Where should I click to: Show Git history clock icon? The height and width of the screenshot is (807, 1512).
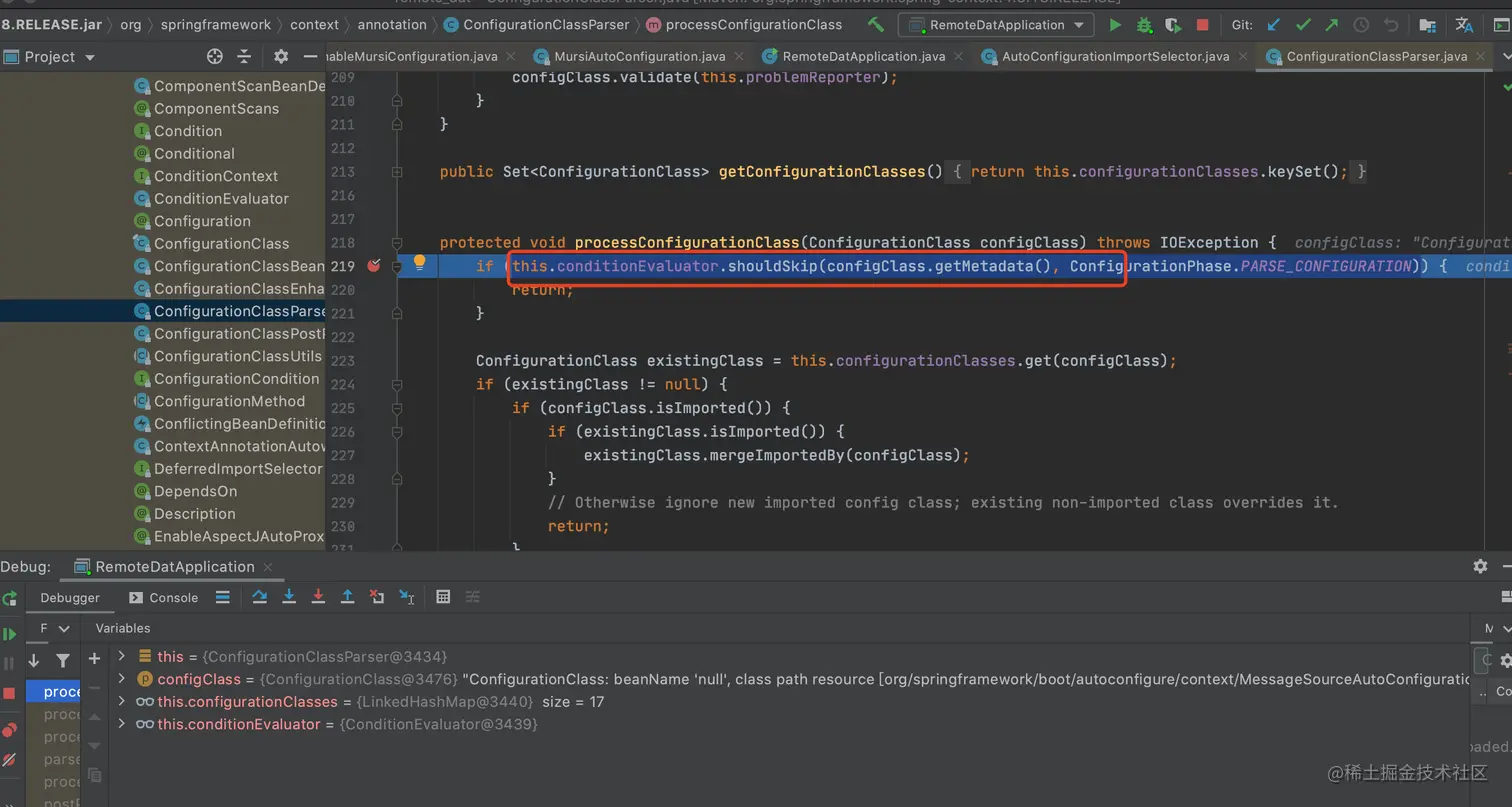1361,24
